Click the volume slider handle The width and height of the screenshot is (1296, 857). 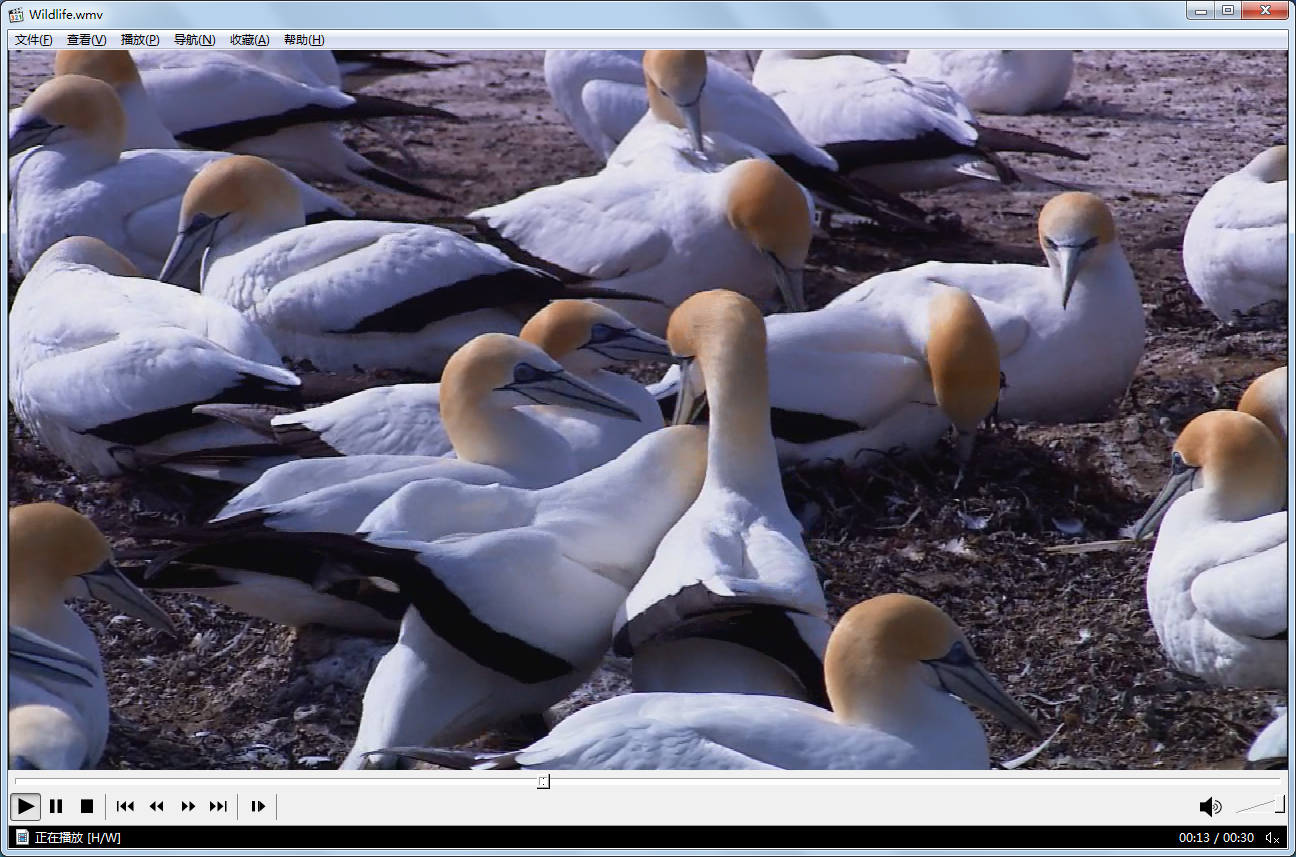point(1280,804)
